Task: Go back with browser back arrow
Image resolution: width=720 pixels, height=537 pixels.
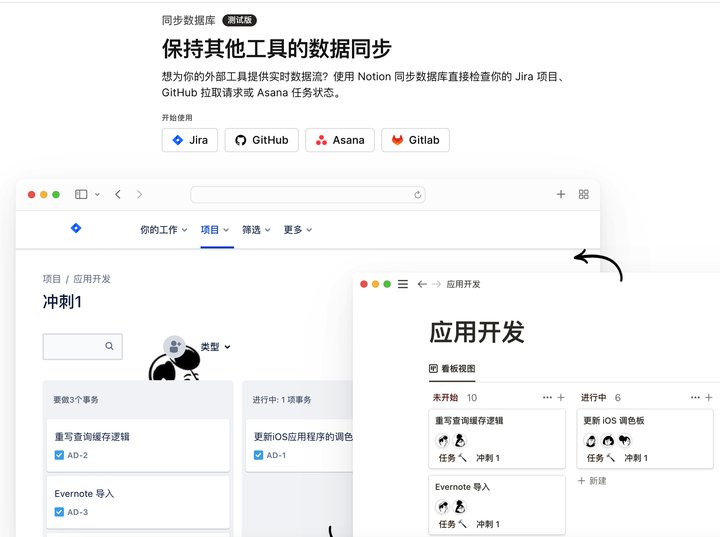Action: pyautogui.click(x=118, y=194)
